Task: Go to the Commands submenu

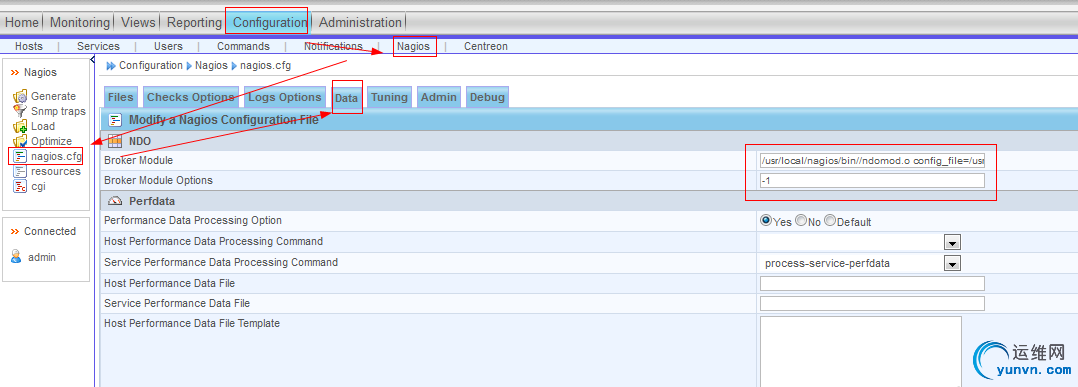Action: [x=243, y=46]
